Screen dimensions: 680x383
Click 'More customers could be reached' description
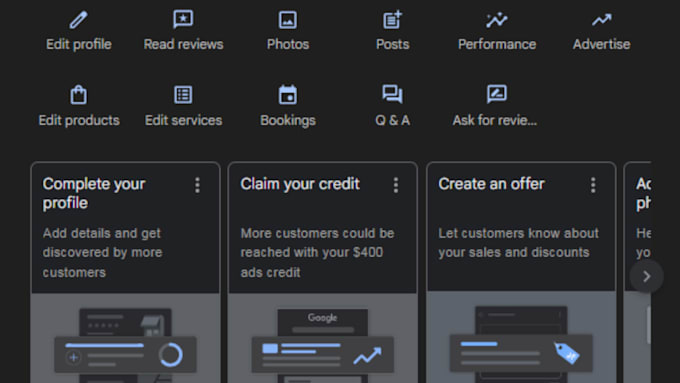coord(317,252)
